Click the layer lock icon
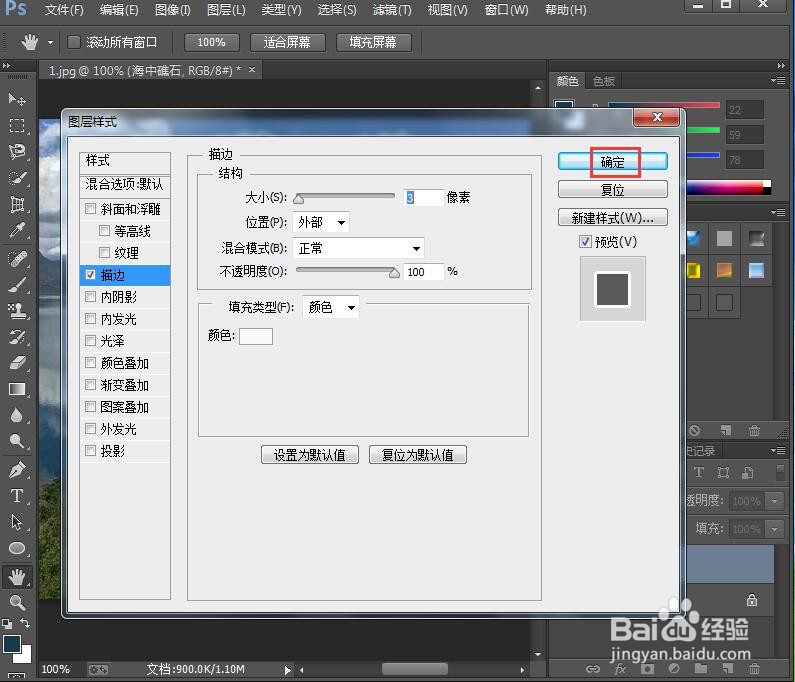The width and height of the screenshot is (795, 682). 752,600
